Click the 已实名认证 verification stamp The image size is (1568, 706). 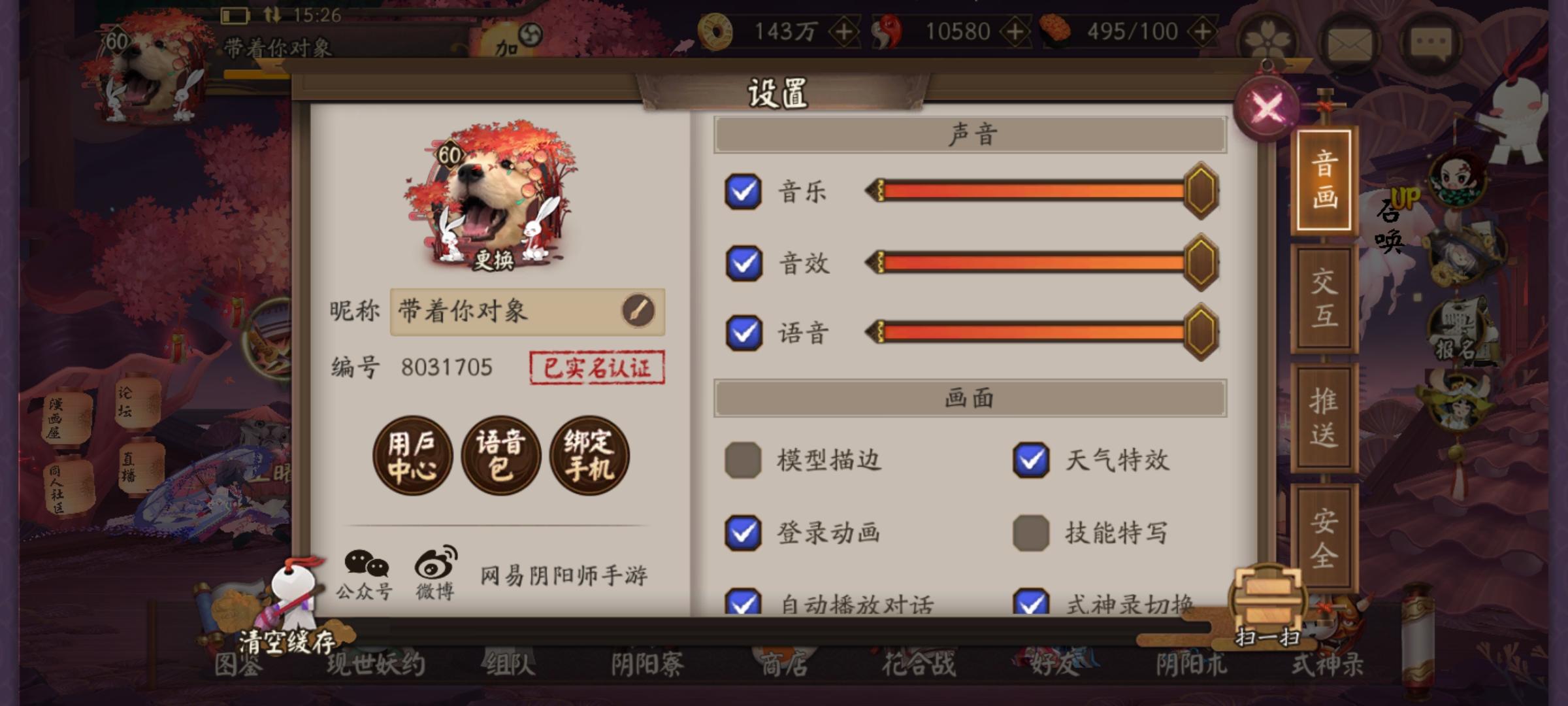[597, 367]
